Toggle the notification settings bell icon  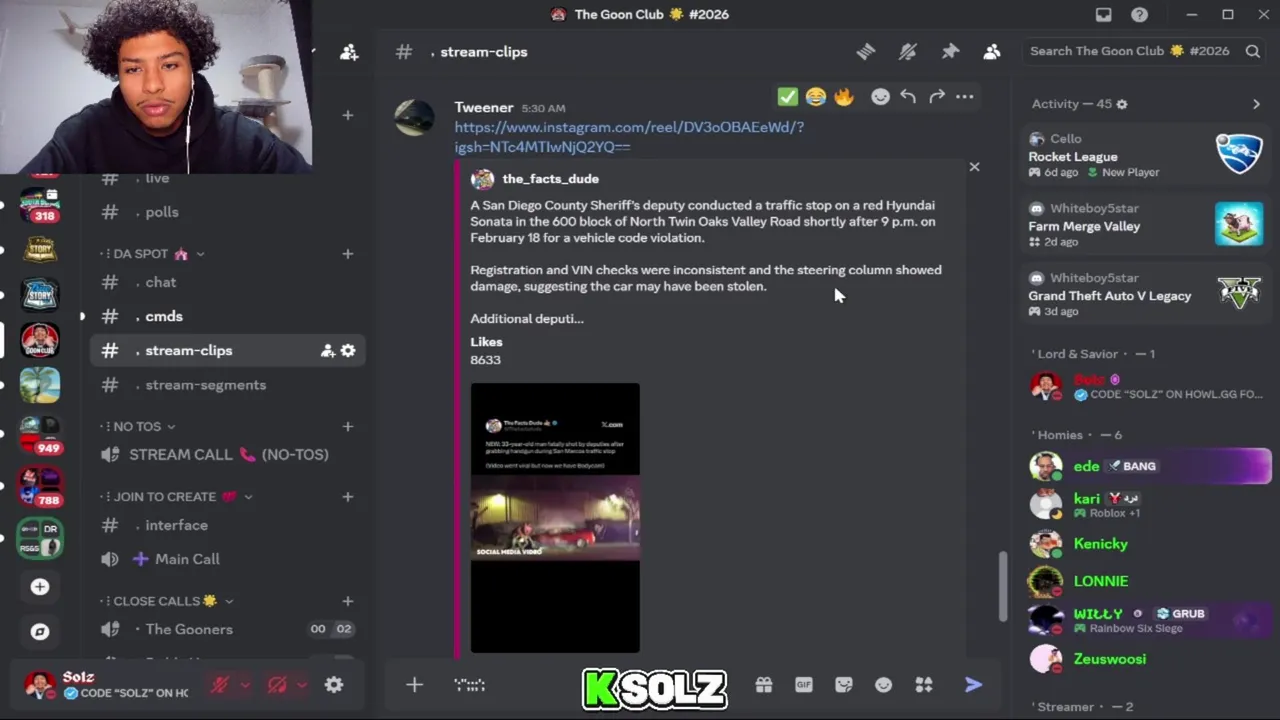pos(908,51)
